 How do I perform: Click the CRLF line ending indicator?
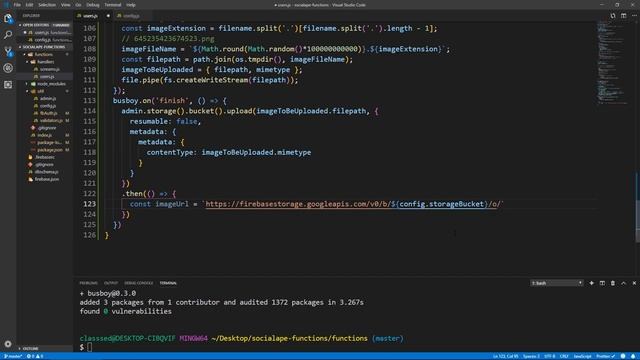coord(564,356)
